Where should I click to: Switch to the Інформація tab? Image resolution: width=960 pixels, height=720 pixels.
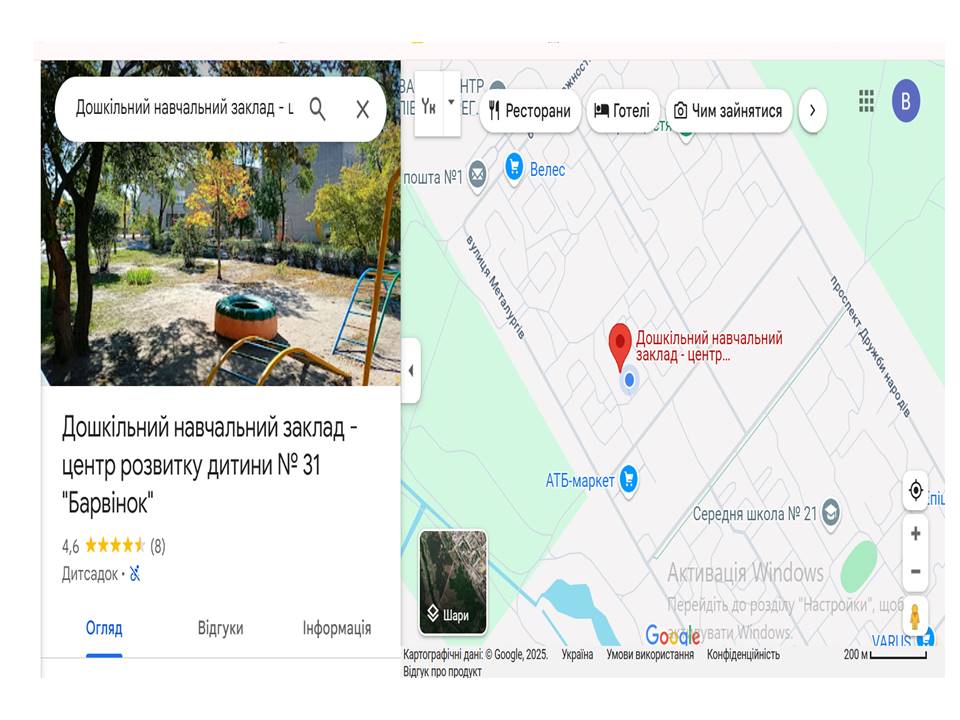(x=337, y=629)
